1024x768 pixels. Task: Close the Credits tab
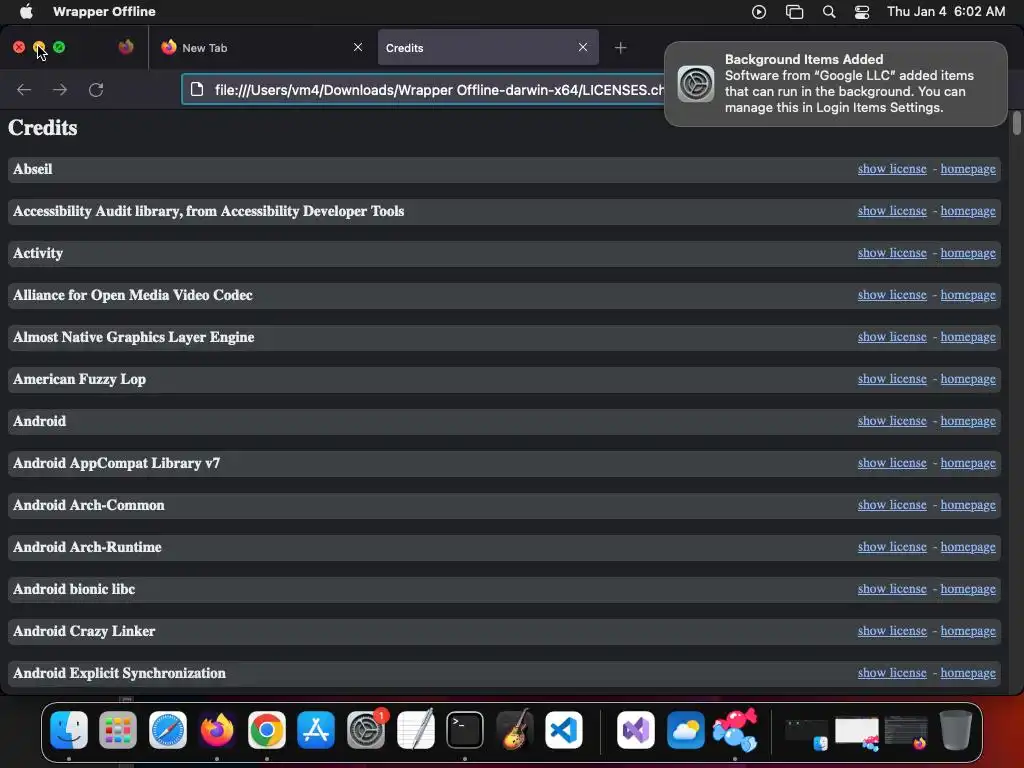tap(583, 47)
